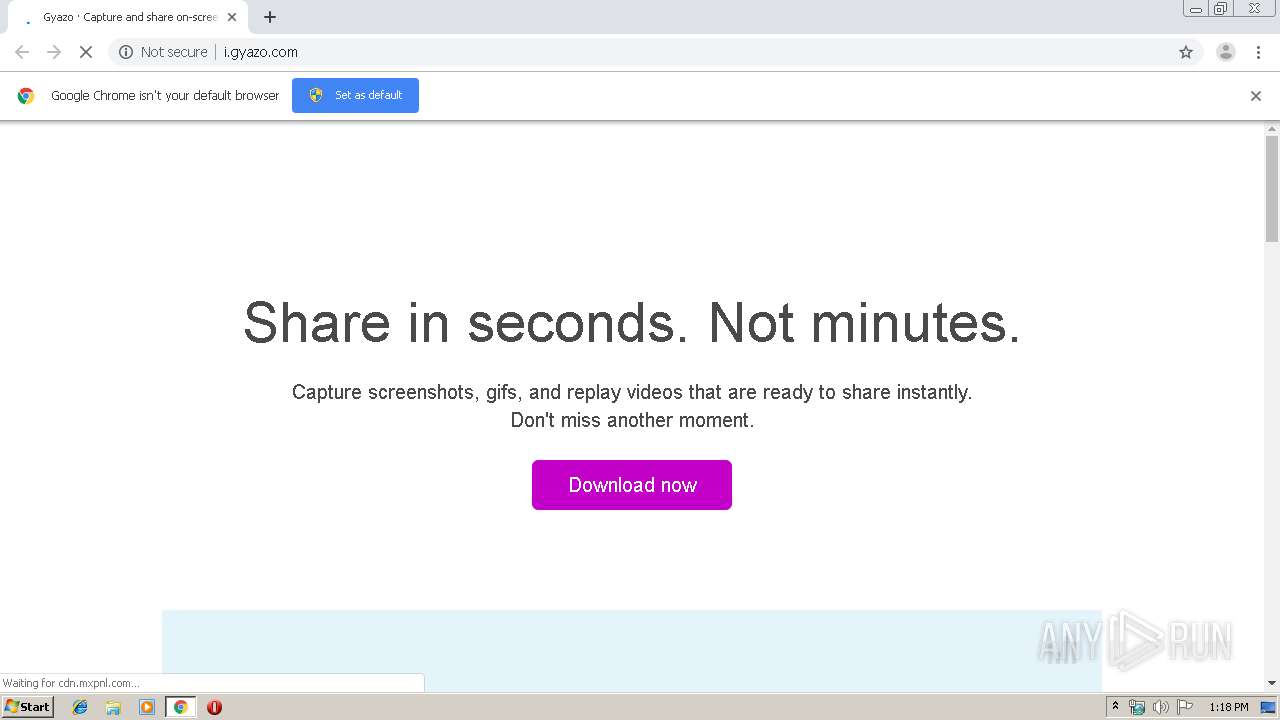Open the network tray icon
Image resolution: width=1280 pixels, height=720 pixels.
pyautogui.click(x=1137, y=707)
